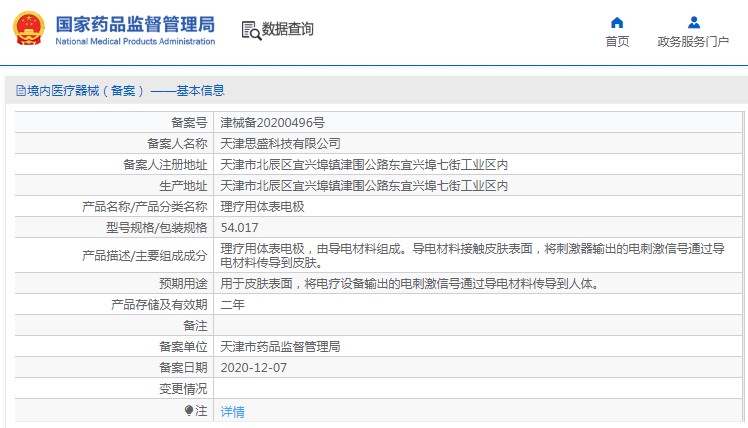
Task: Click the national emblem logo
Action: click(29, 29)
